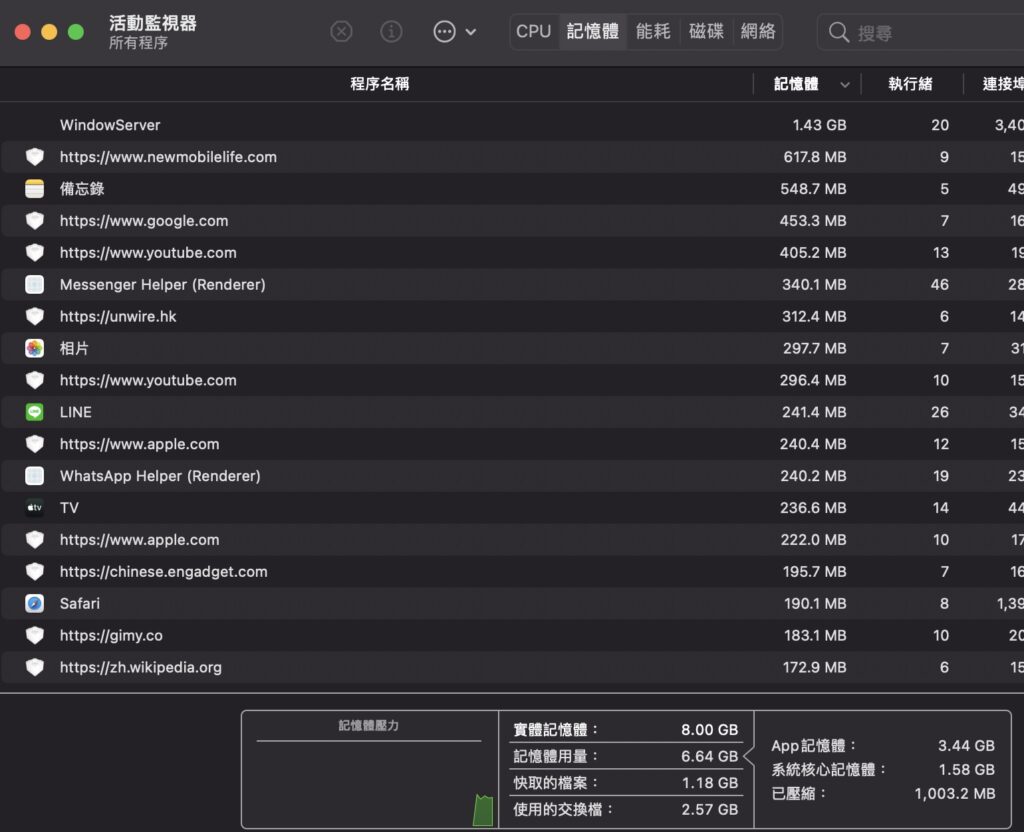1024x832 pixels.
Task: Click the 備忘錄 Notes app icon
Action: pyautogui.click(x=35, y=189)
